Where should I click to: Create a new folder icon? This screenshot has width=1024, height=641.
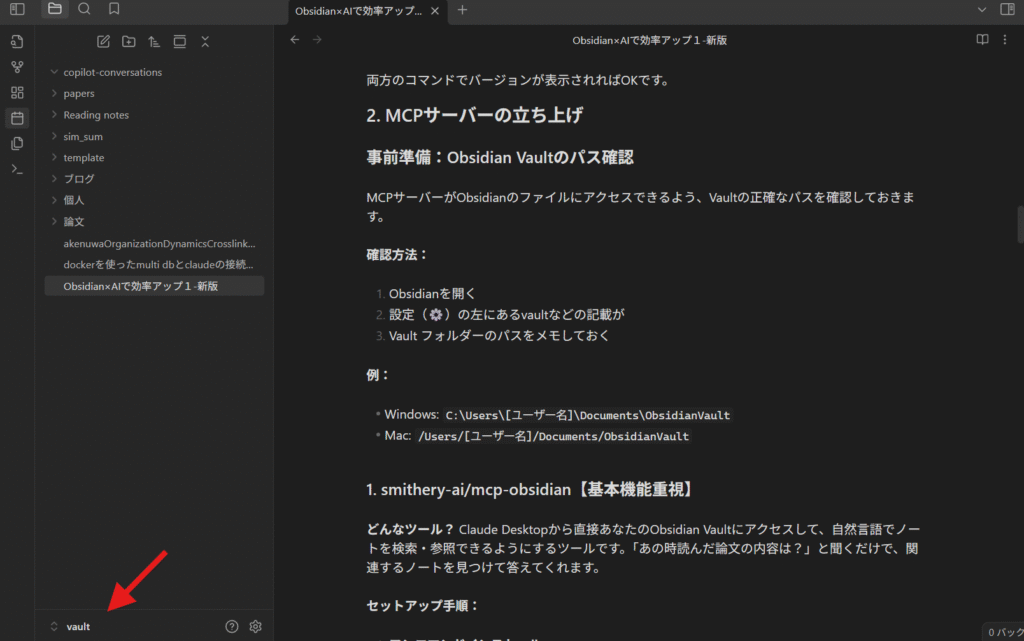tap(129, 42)
